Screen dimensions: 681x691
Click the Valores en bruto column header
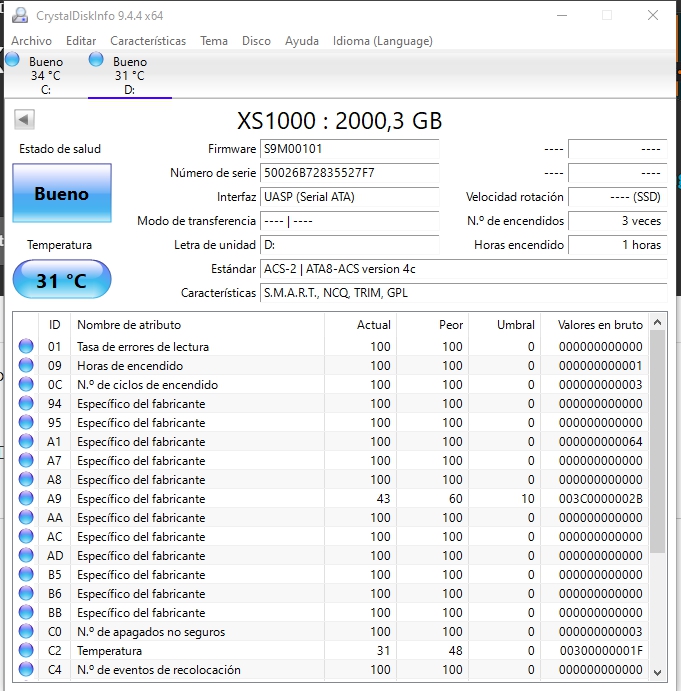(x=595, y=325)
